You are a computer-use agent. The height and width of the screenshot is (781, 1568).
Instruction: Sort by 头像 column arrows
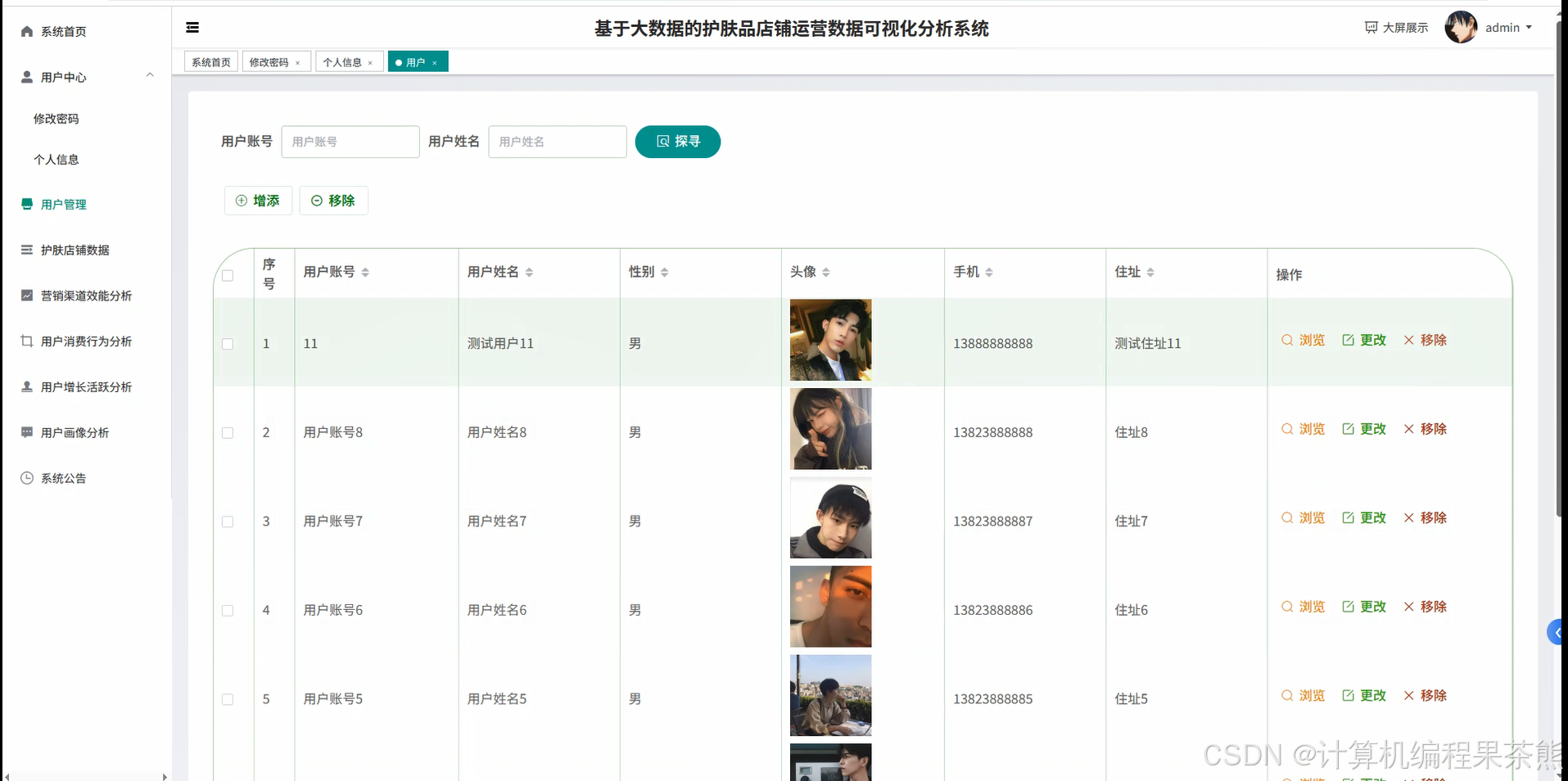825,272
